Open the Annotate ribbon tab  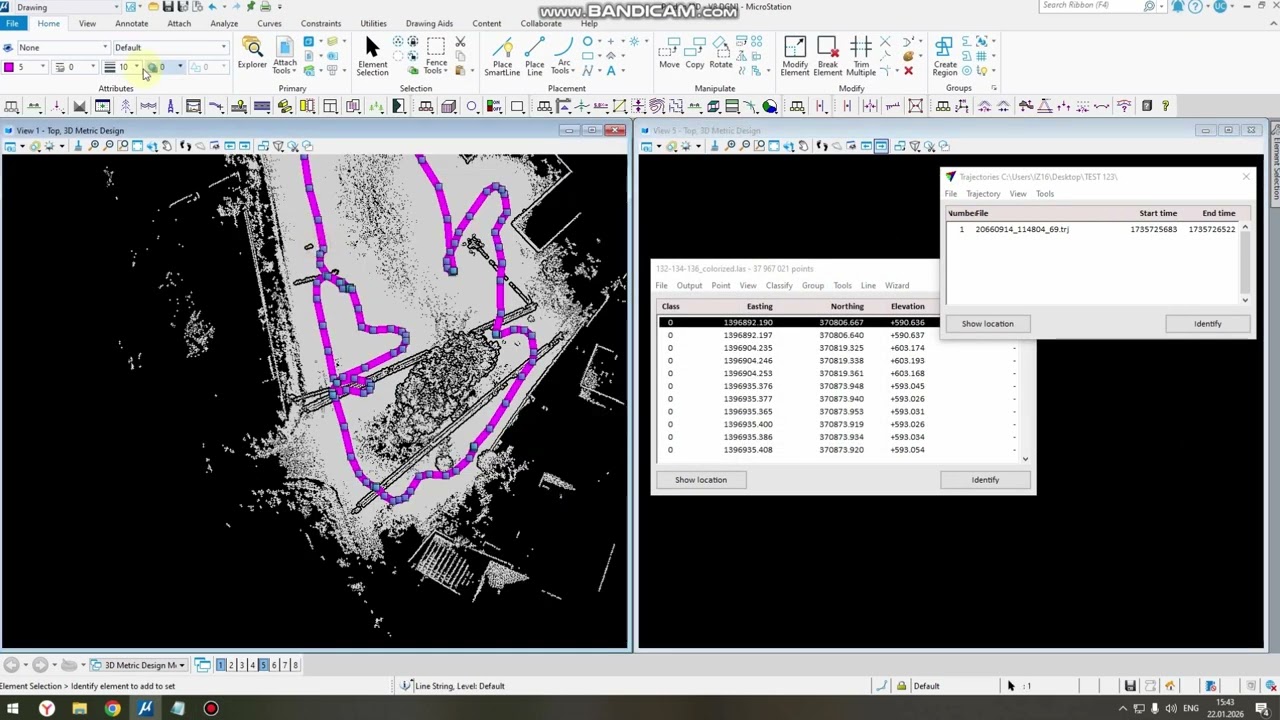point(131,23)
